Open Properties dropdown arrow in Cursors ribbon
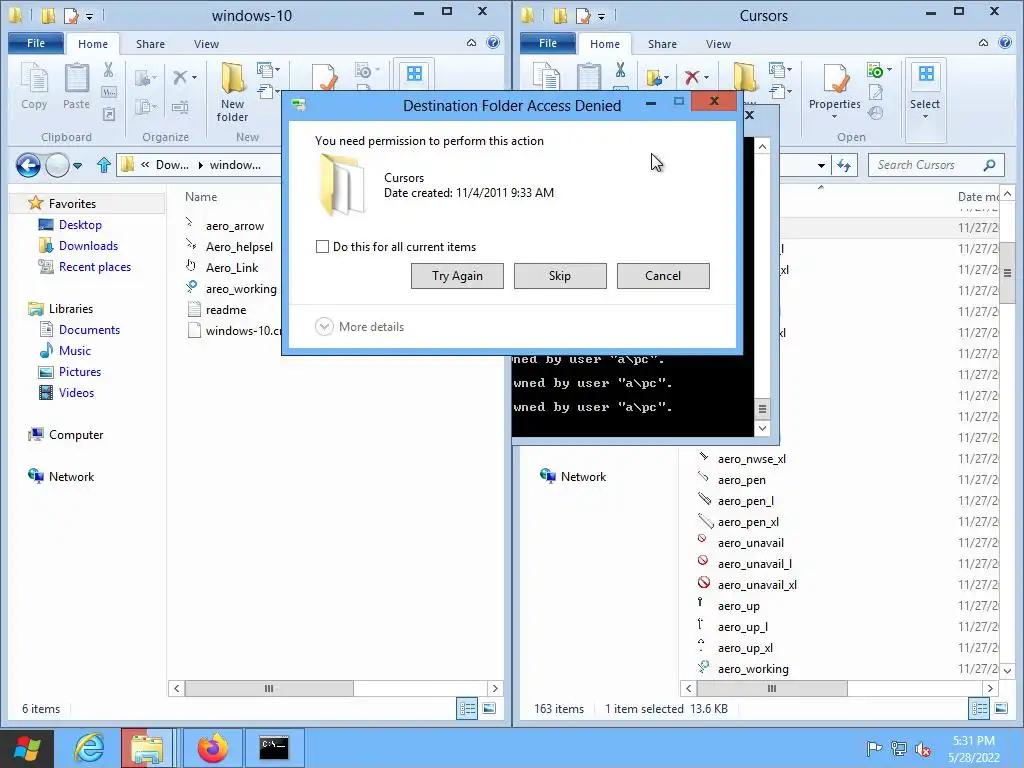The width and height of the screenshot is (1024, 768). (834, 117)
